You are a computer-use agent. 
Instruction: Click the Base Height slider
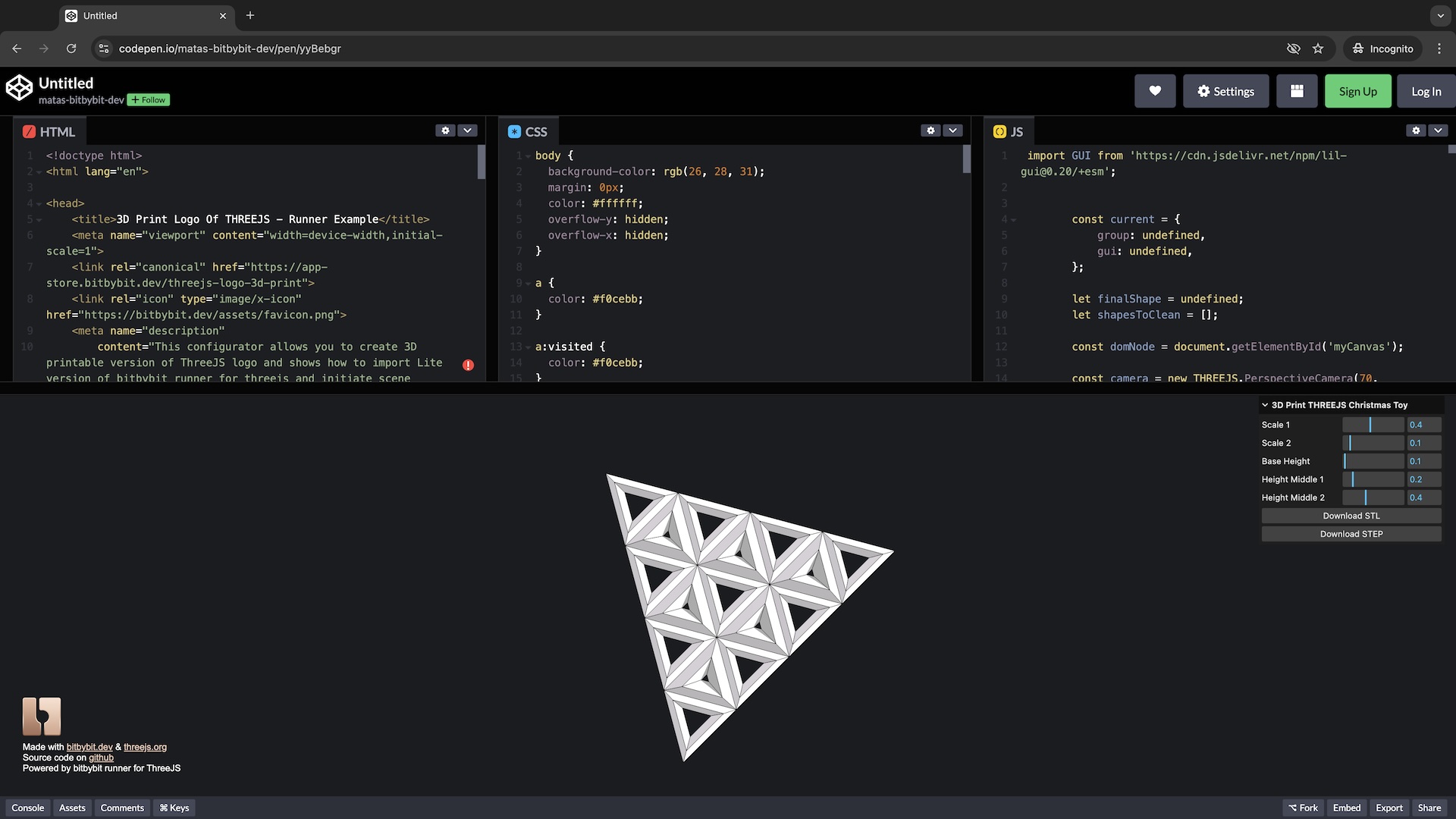point(1373,461)
